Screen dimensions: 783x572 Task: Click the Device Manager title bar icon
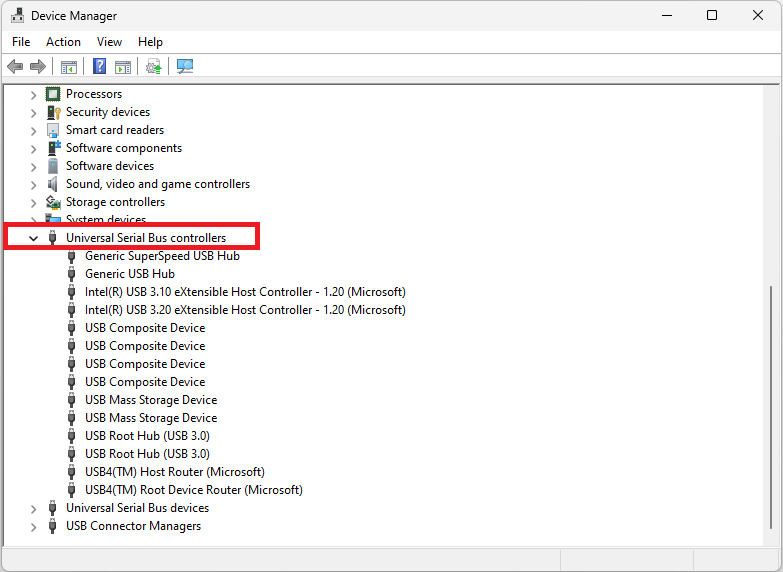pyautogui.click(x=17, y=15)
